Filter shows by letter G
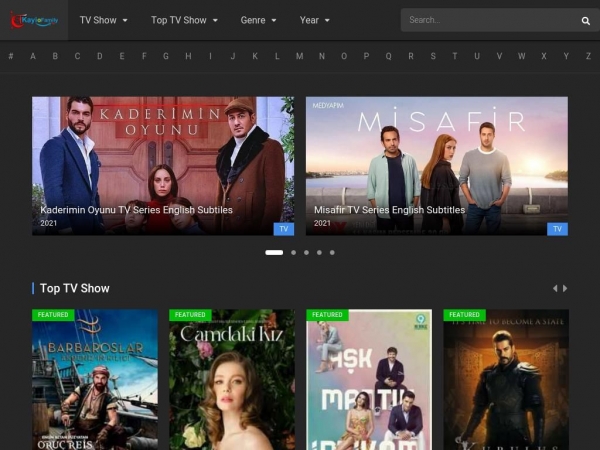This screenshot has height=450, width=600. (166, 56)
